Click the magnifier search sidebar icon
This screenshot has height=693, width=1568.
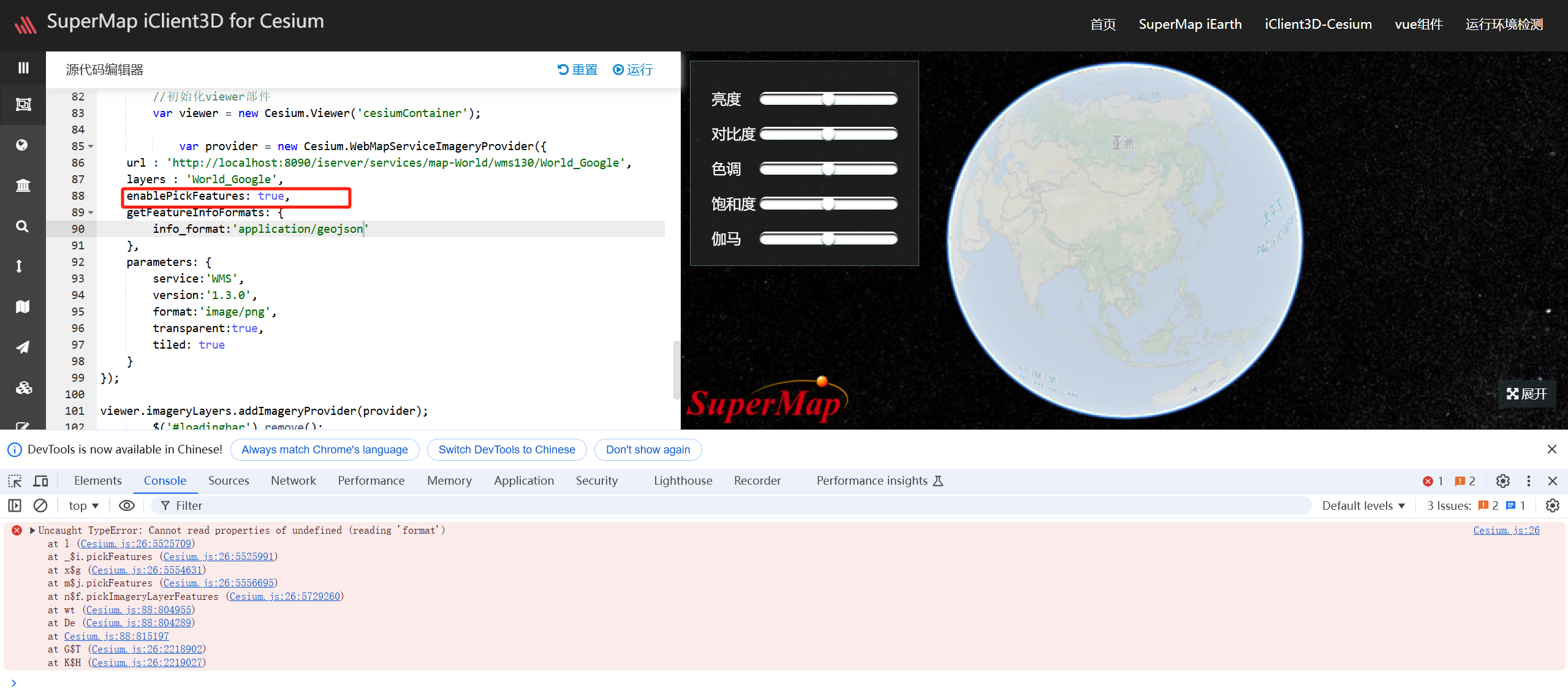pyautogui.click(x=22, y=226)
